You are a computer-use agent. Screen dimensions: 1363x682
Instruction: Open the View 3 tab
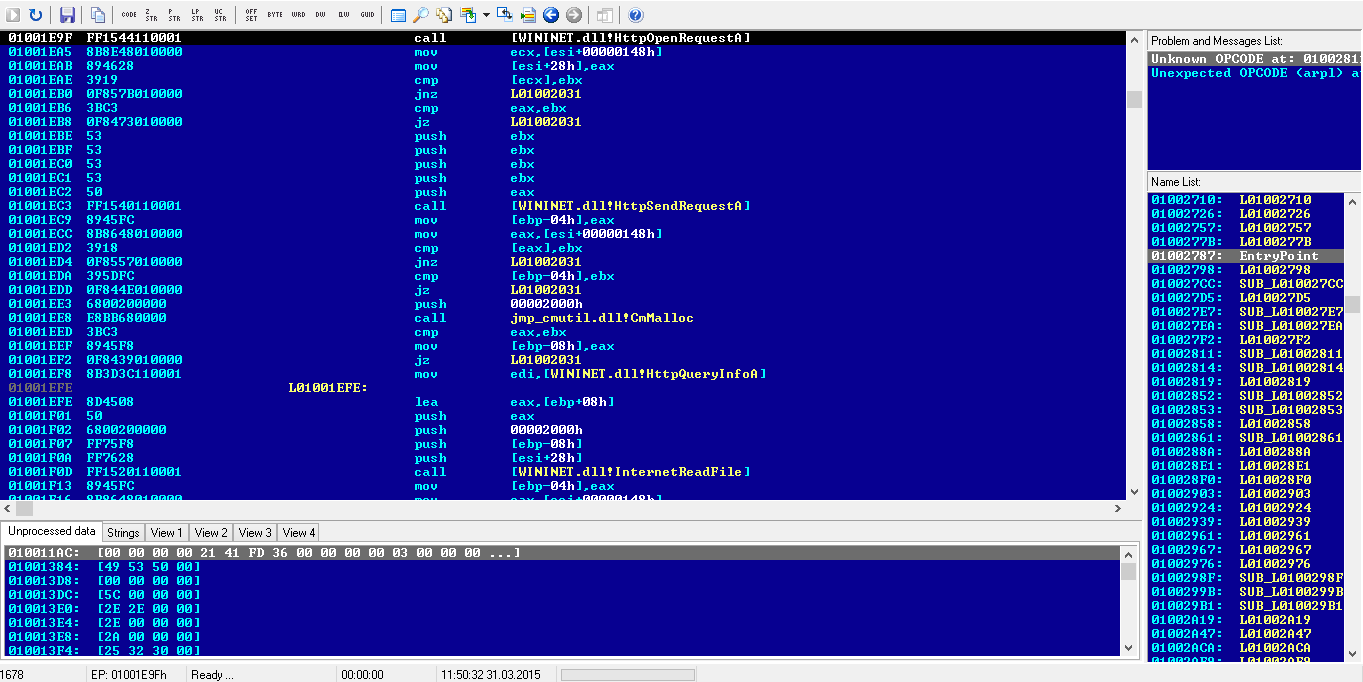[255, 533]
